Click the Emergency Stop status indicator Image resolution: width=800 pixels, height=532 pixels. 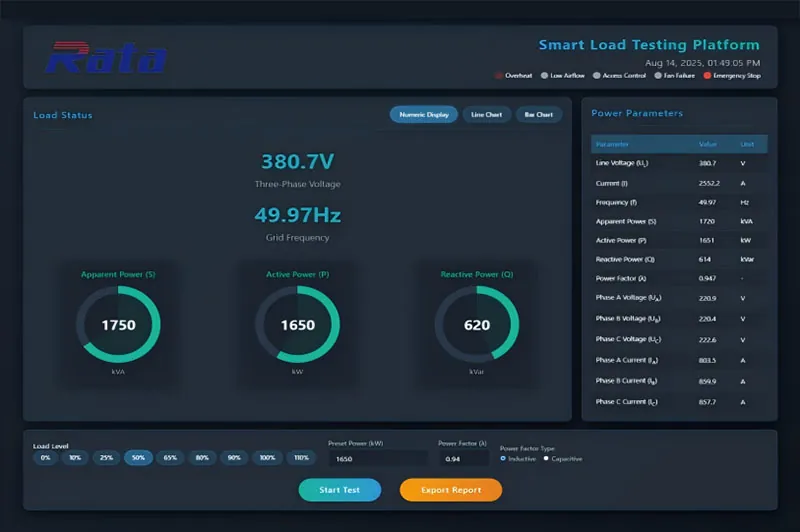click(x=732, y=75)
